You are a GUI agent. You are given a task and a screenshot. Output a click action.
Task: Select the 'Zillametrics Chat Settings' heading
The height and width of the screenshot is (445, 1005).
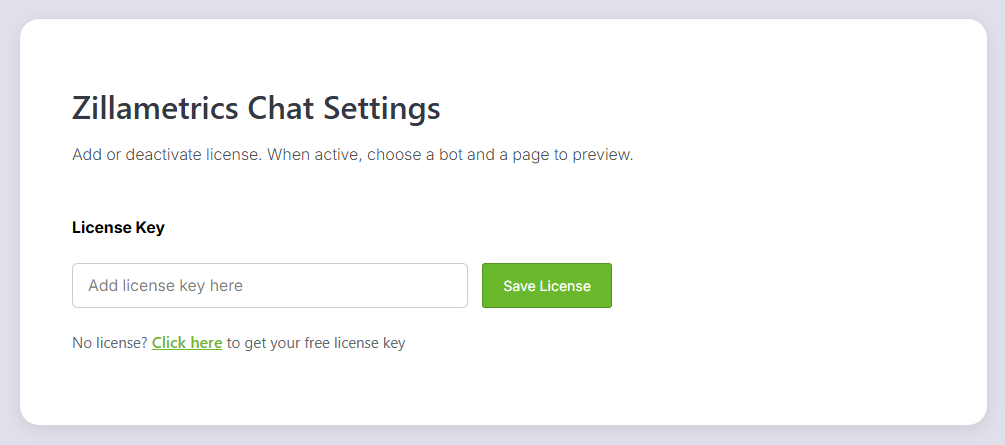pyautogui.click(x=256, y=108)
